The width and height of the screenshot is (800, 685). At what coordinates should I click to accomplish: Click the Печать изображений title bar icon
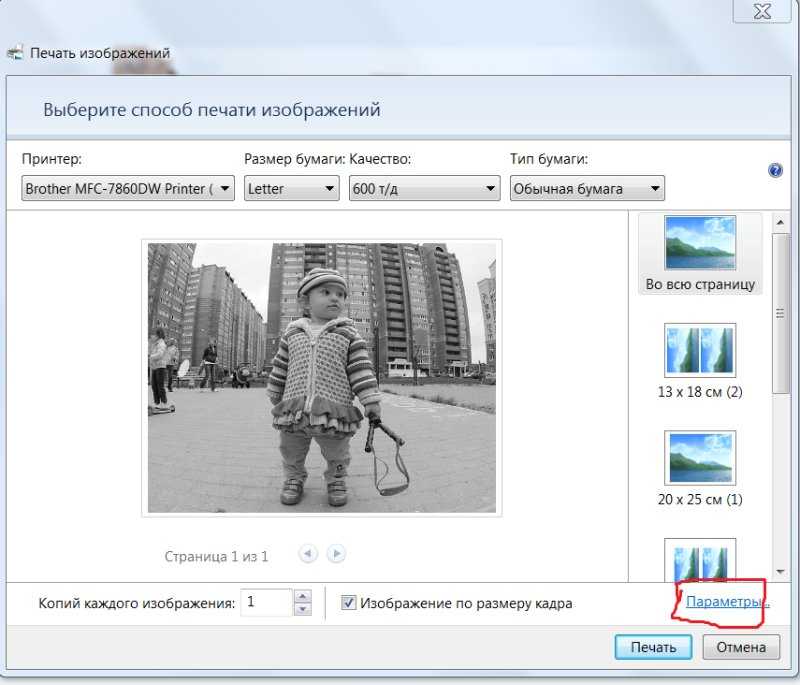(15, 53)
